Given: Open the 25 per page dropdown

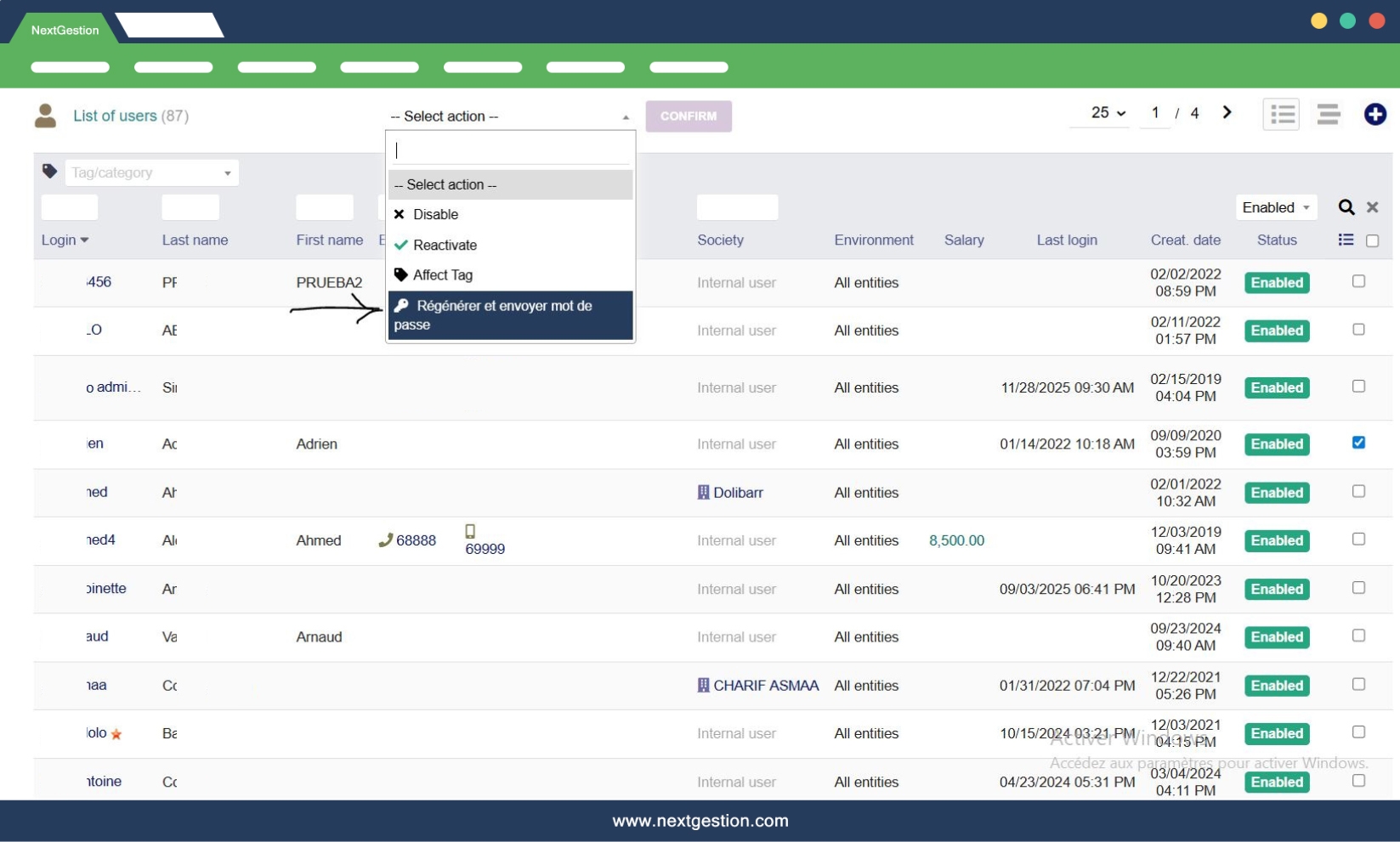Looking at the screenshot, I should pyautogui.click(x=1108, y=113).
